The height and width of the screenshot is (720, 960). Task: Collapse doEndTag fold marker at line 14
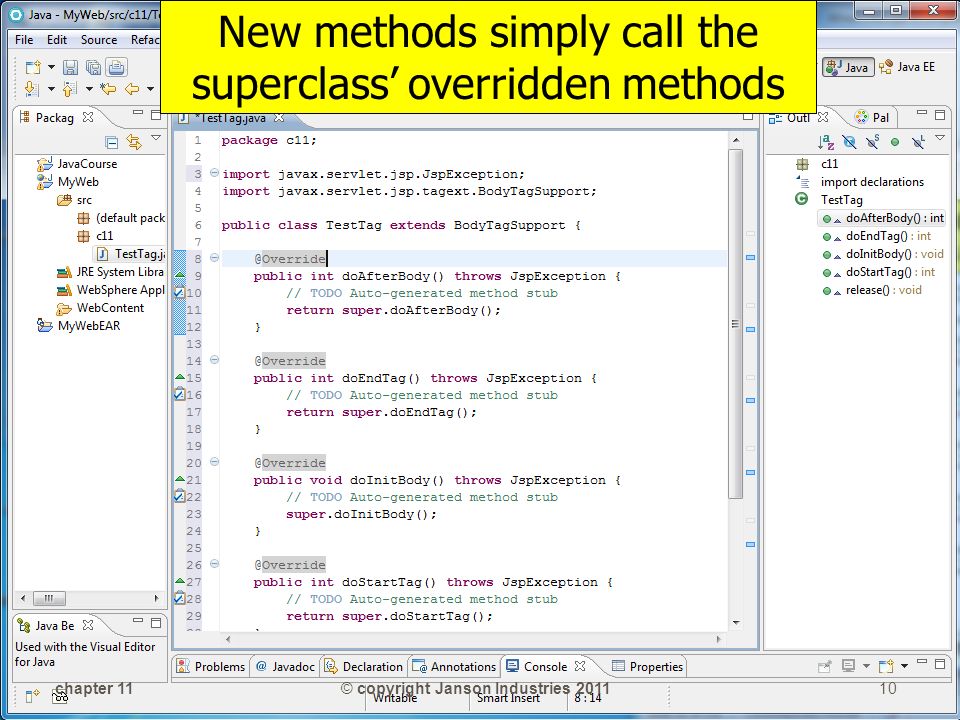(x=214, y=359)
